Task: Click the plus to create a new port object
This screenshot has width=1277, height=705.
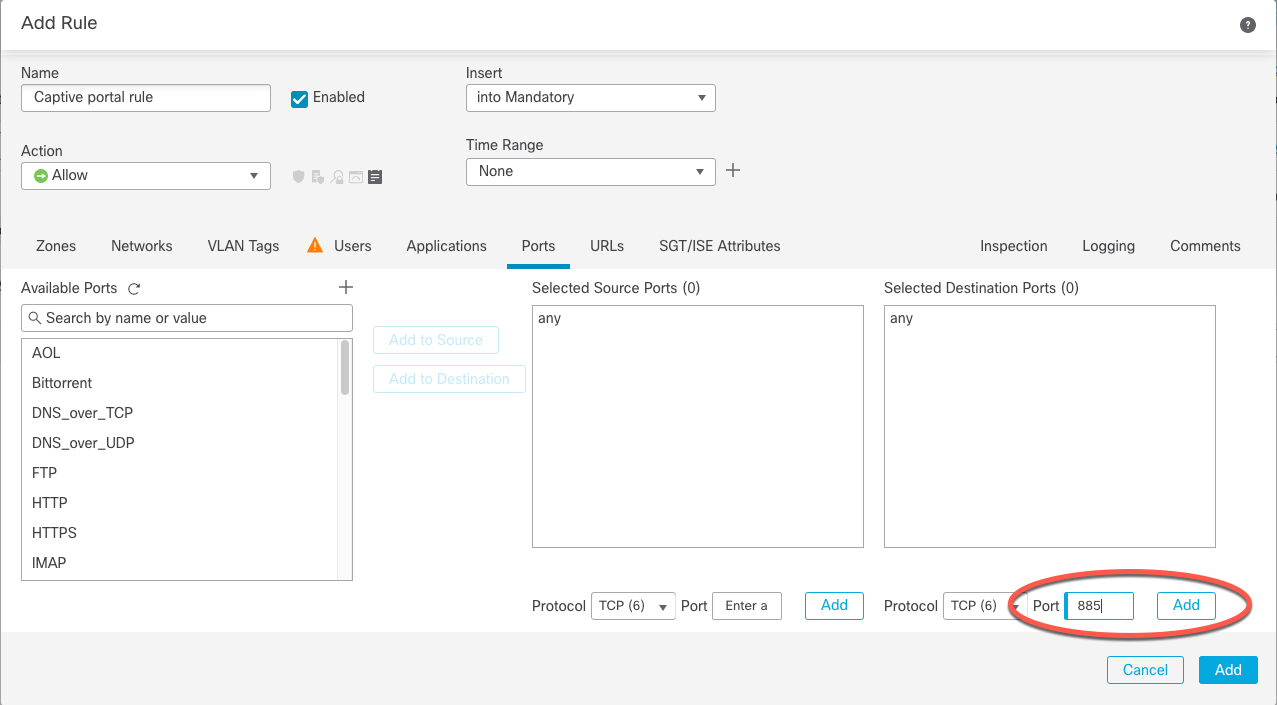Action: 345,287
